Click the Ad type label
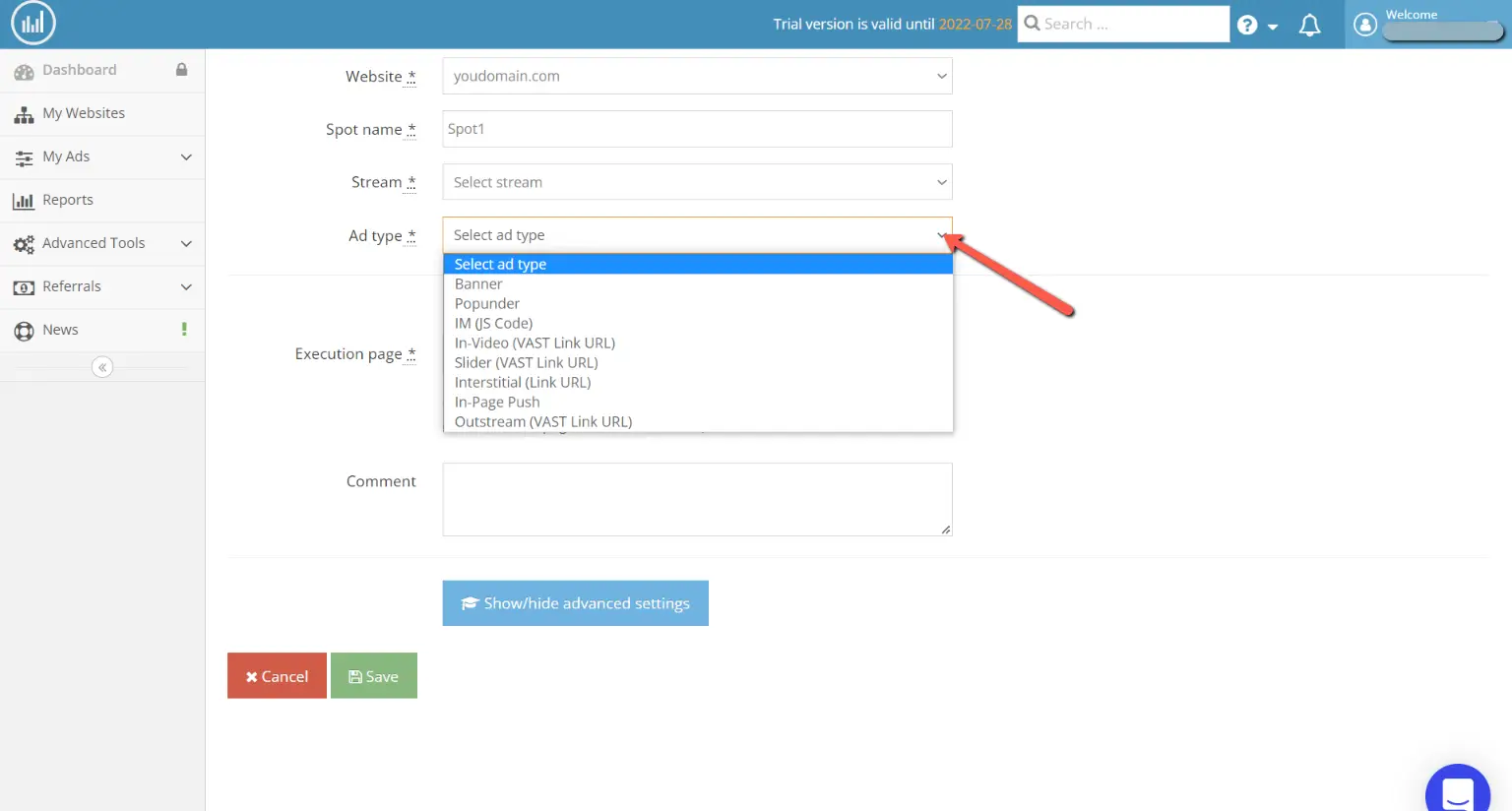The image size is (1512, 811). [x=382, y=236]
